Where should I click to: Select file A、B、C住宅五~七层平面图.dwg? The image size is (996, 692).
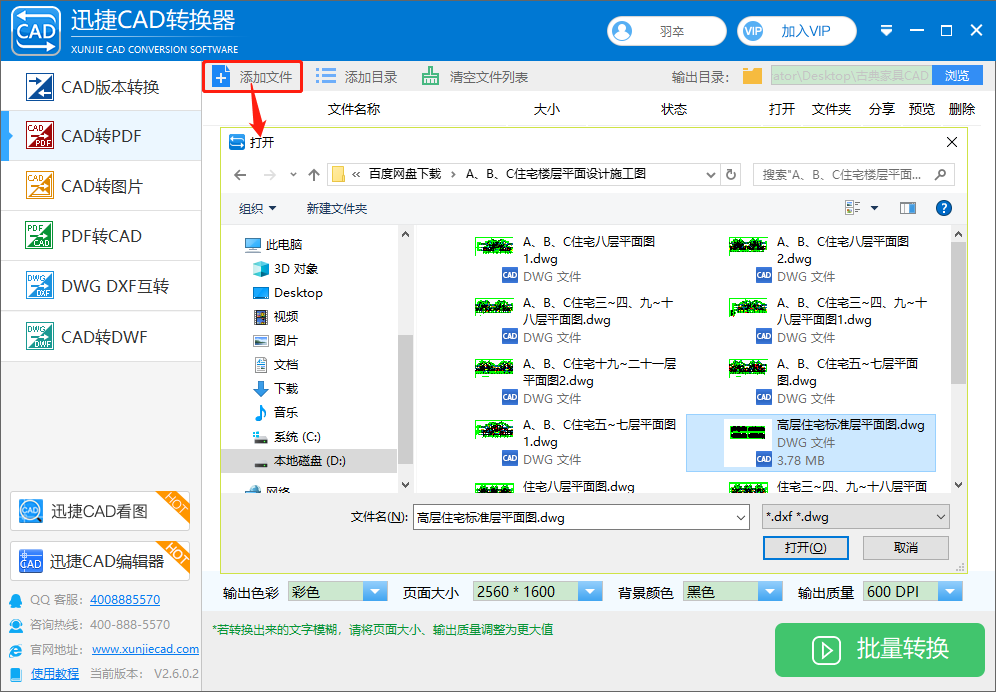823,381
